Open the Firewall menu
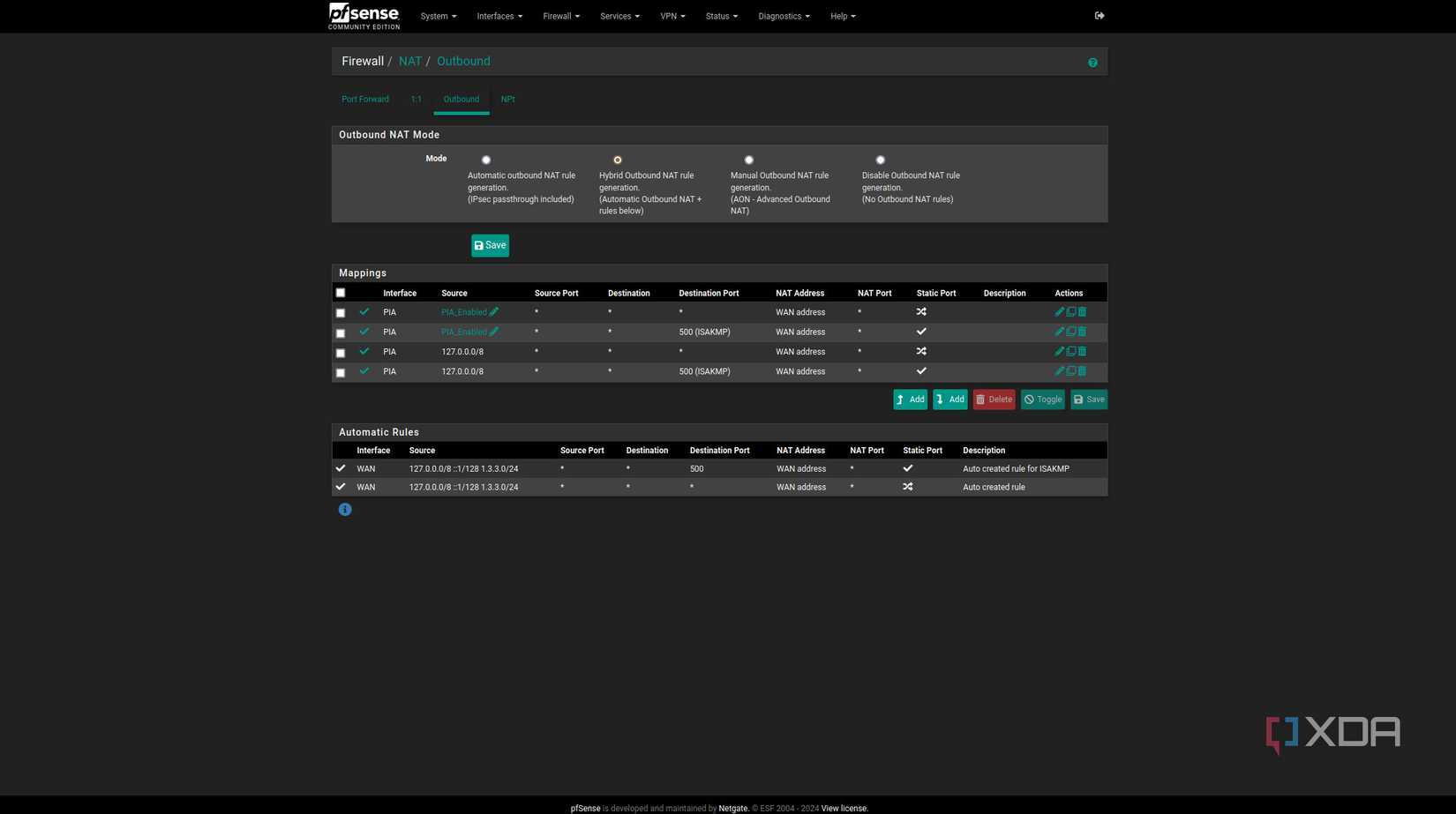 tap(560, 16)
